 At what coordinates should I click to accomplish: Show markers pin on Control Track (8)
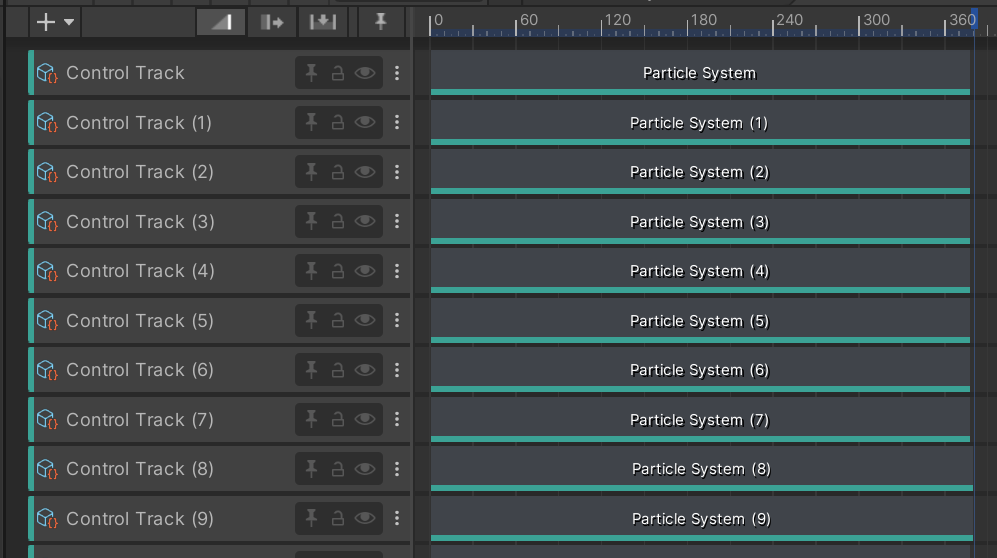pyautogui.click(x=311, y=469)
